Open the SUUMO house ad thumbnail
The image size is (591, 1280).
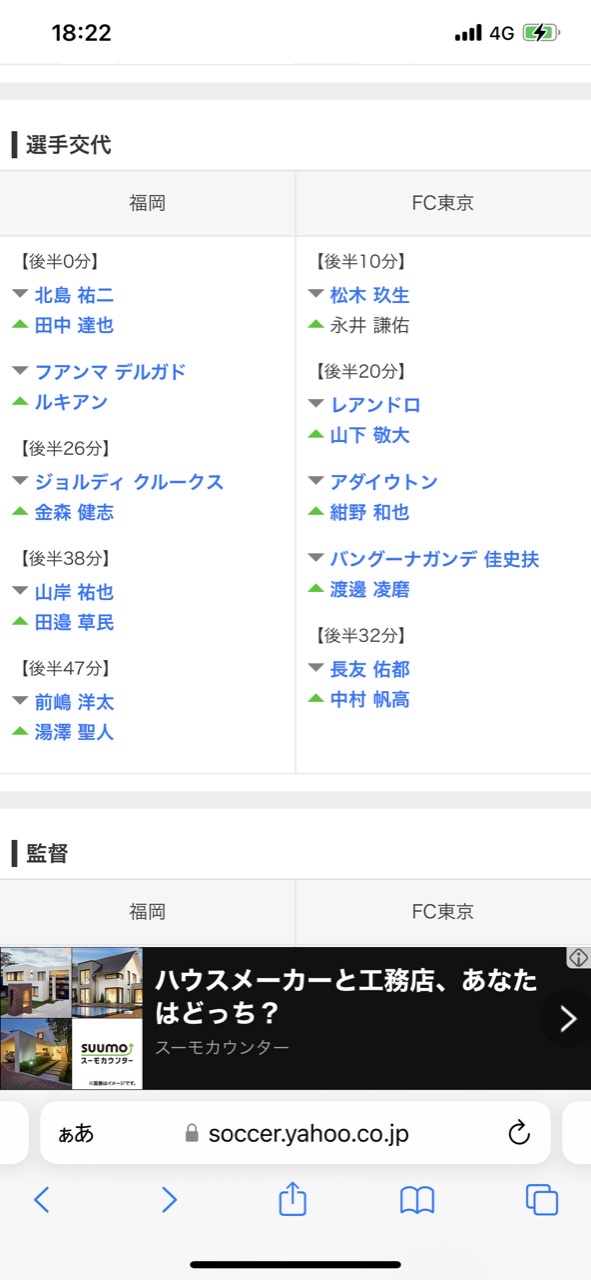pyautogui.click(x=71, y=1018)
